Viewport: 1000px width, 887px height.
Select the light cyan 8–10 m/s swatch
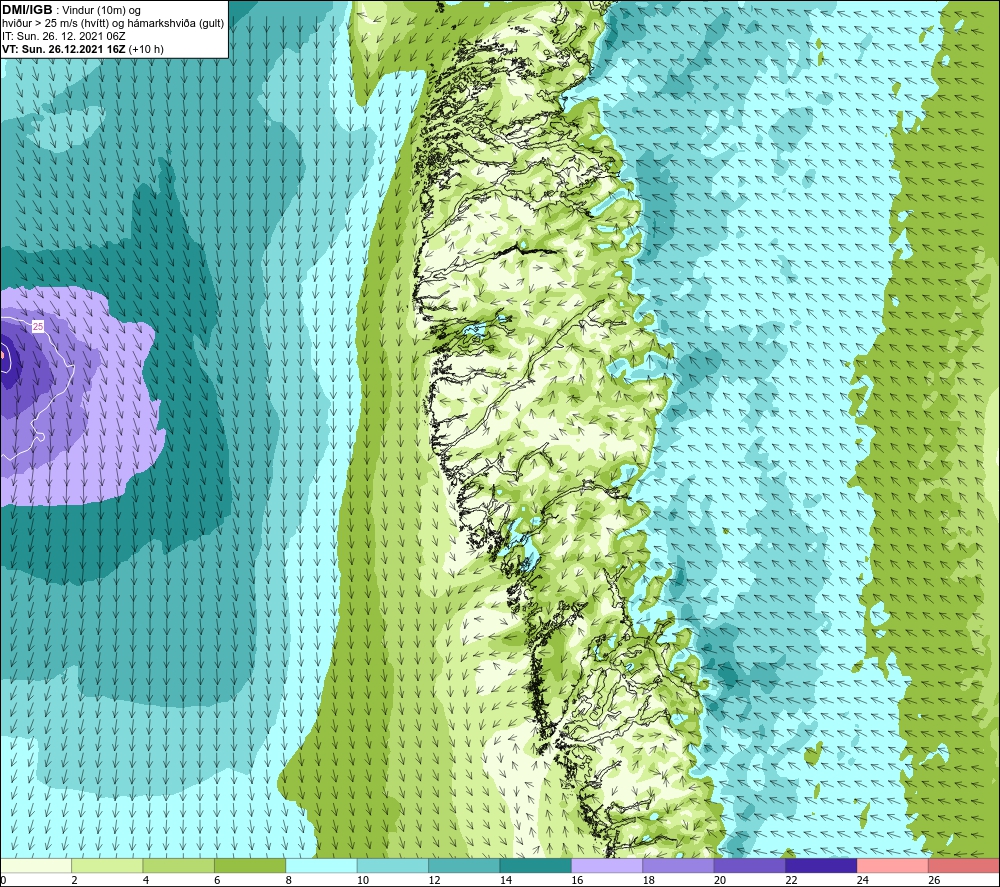(x=321, y=865)
